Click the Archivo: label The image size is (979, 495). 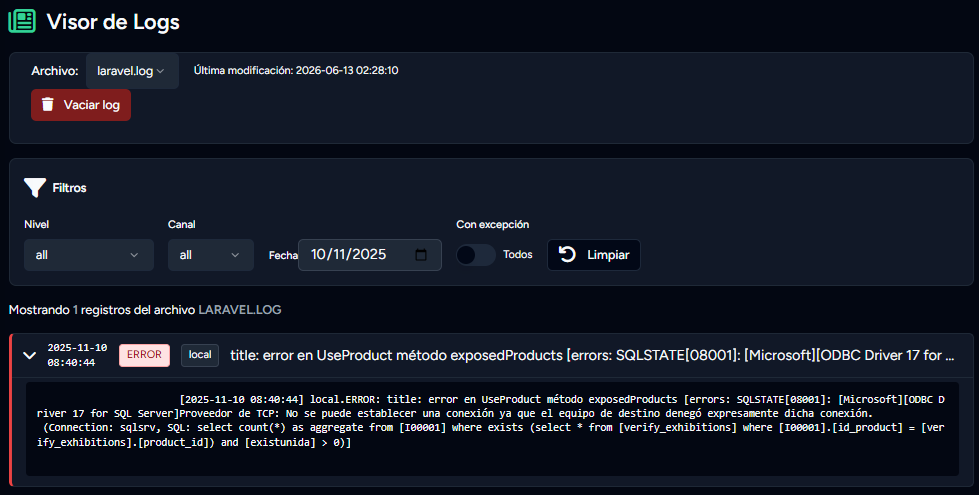coord(55,71)
